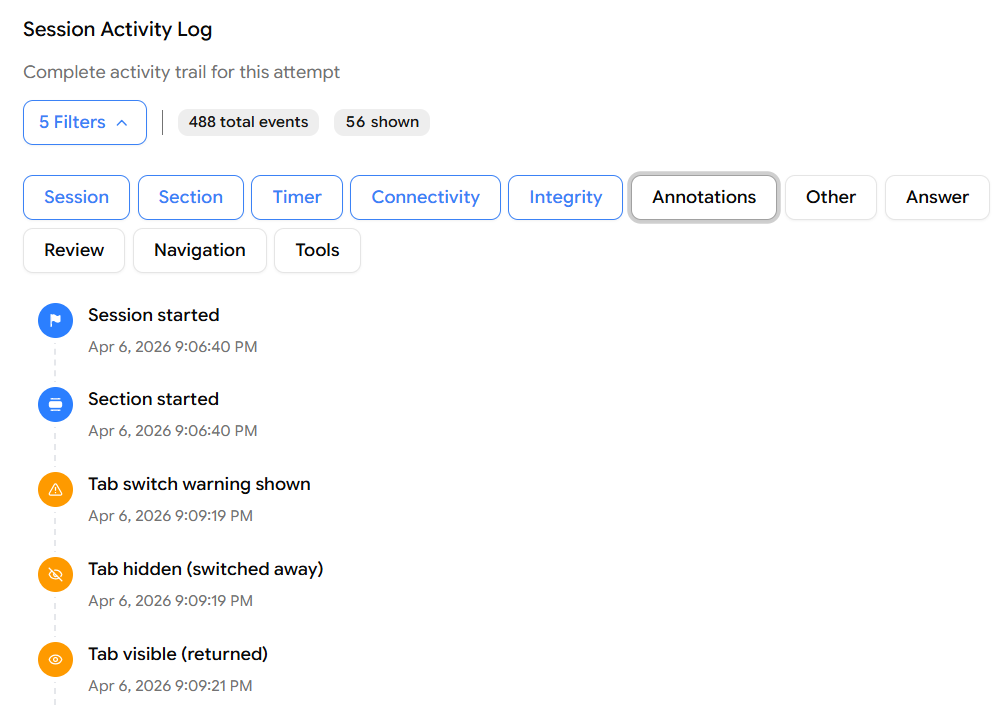1003x708 pixels.
Task: Click the Tab visible eye icon
Action: 55,660
